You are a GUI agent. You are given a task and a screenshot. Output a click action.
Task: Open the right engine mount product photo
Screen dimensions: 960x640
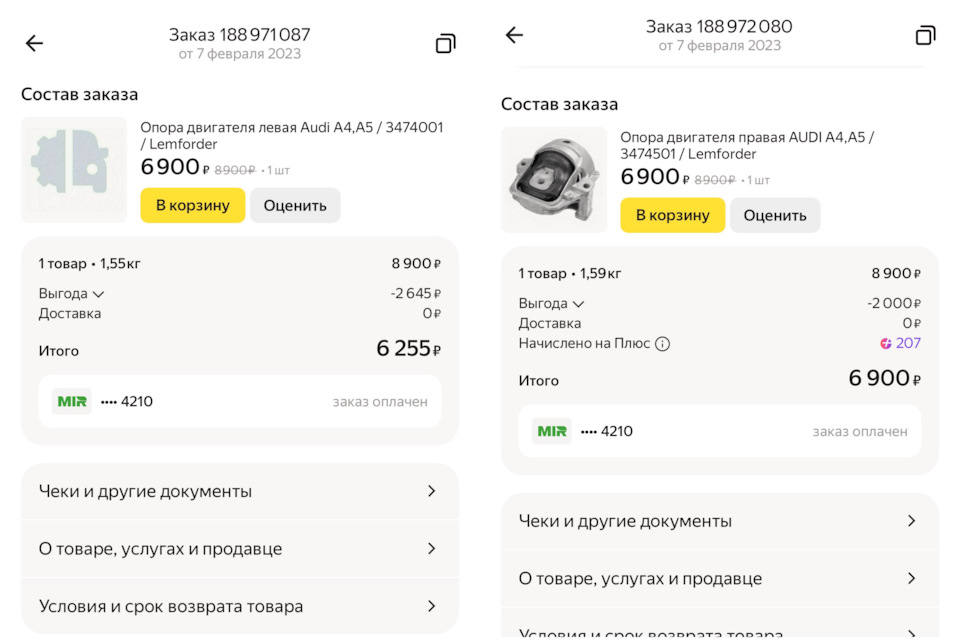(554, 179)
